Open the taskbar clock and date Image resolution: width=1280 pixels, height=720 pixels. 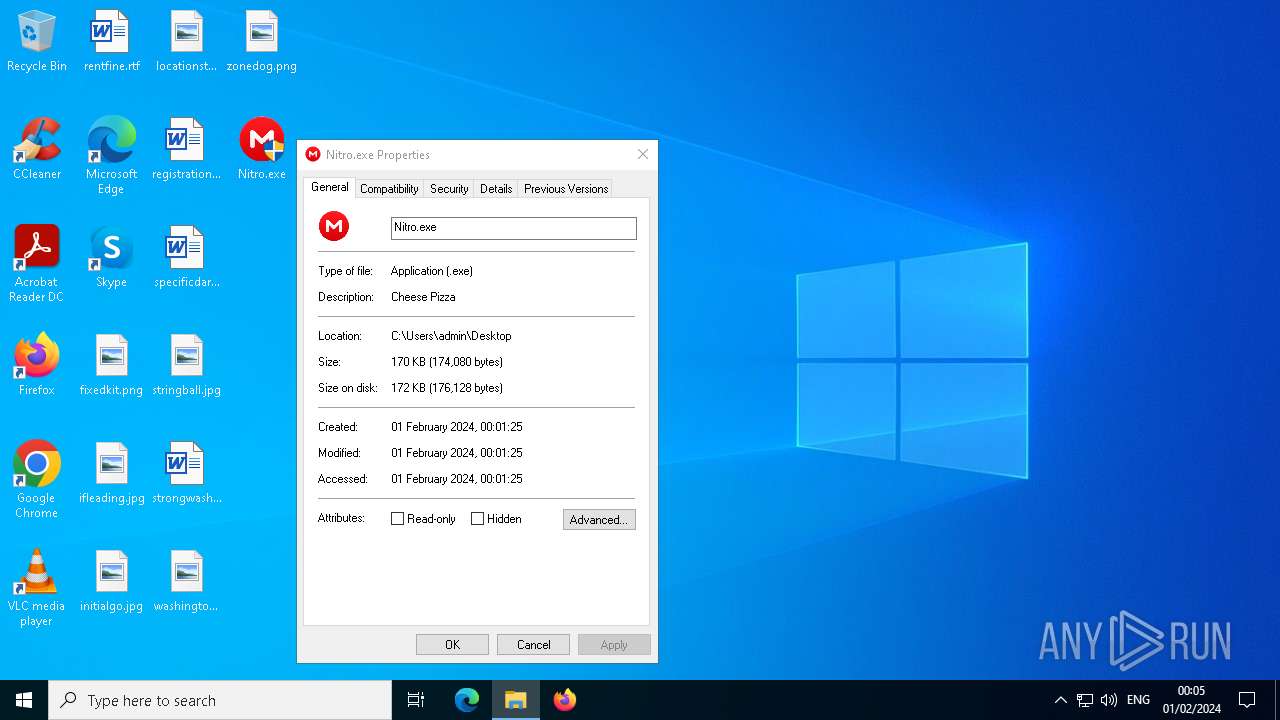pyautogui.click(x=1191, y=700)
